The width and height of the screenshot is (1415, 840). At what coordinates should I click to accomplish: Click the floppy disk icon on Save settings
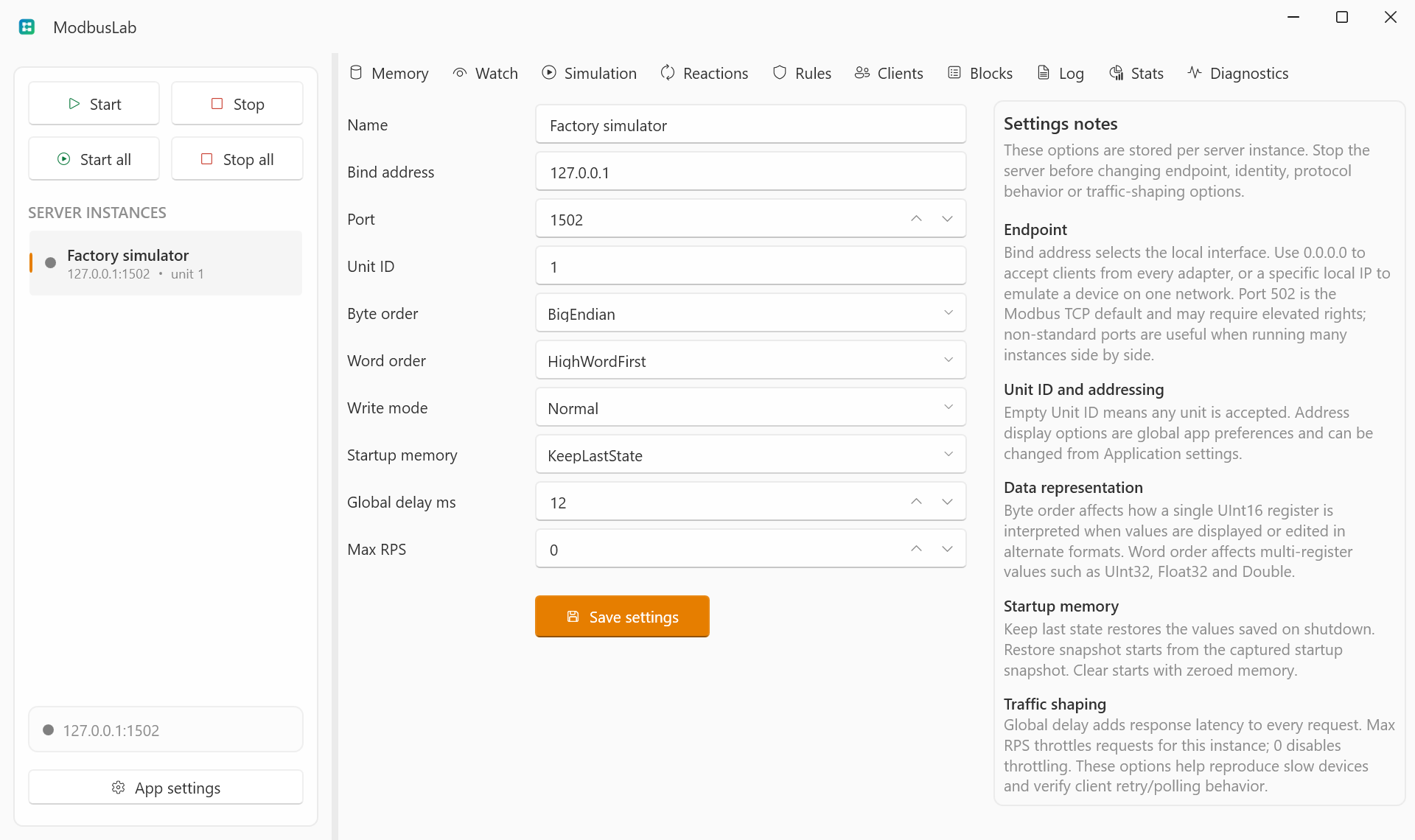coord(573,617)
